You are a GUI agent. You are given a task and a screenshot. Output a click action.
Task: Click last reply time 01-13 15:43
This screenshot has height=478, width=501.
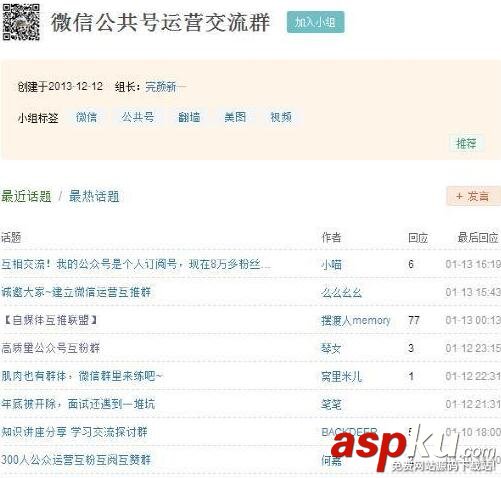[473, 292]
